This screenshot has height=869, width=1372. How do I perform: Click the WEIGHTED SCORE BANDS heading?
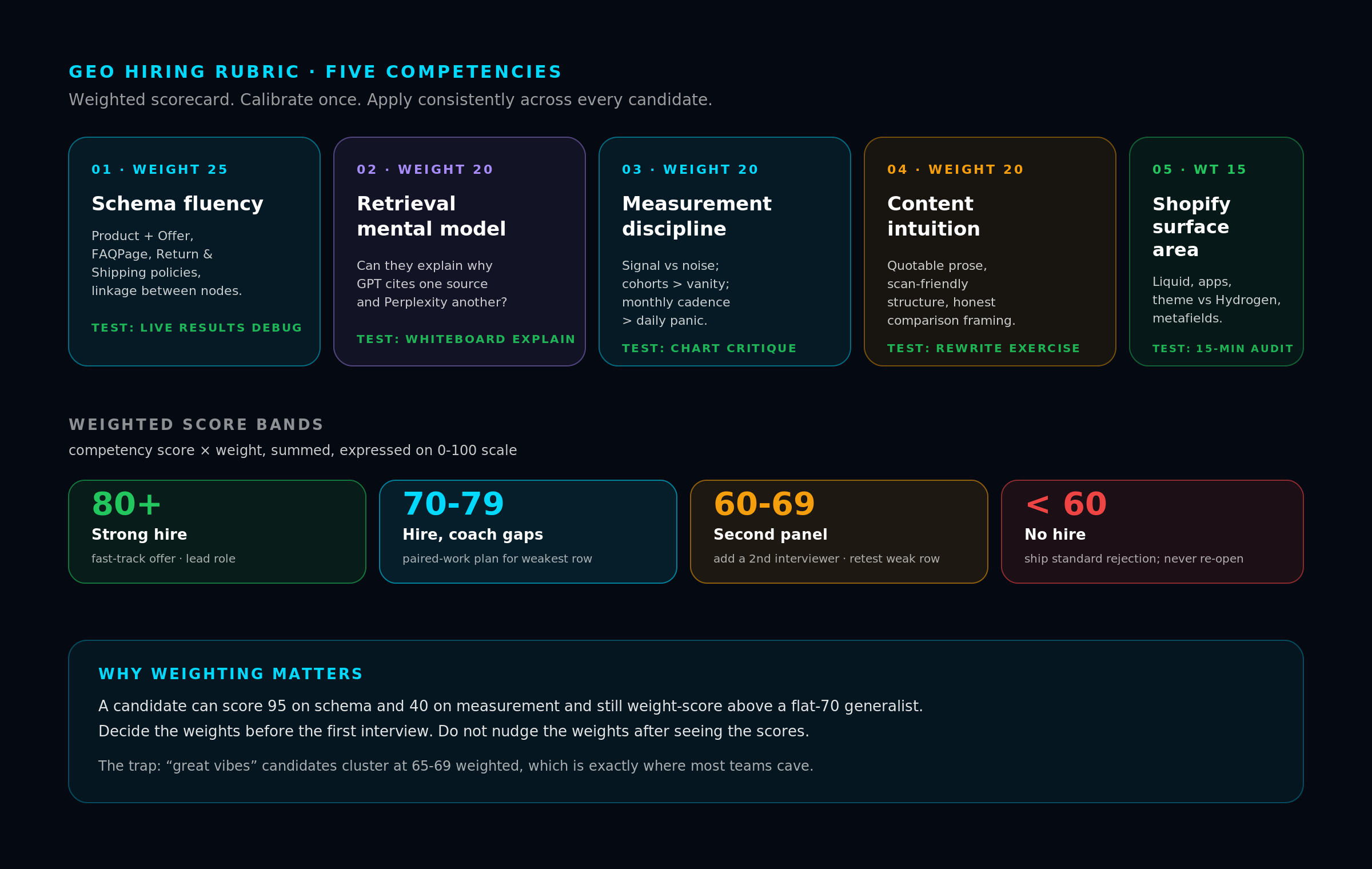click(x=196, y=425)
